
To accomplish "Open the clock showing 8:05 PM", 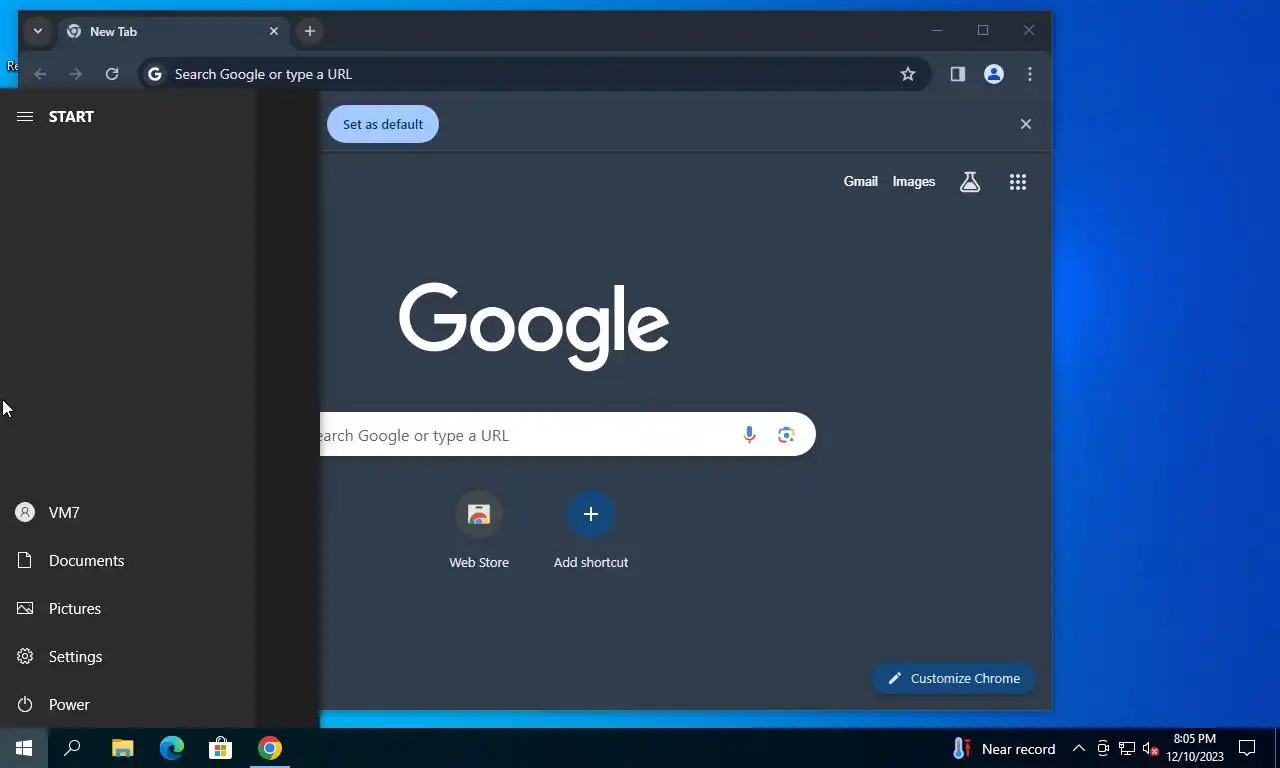I will [x=1195, y=748].
